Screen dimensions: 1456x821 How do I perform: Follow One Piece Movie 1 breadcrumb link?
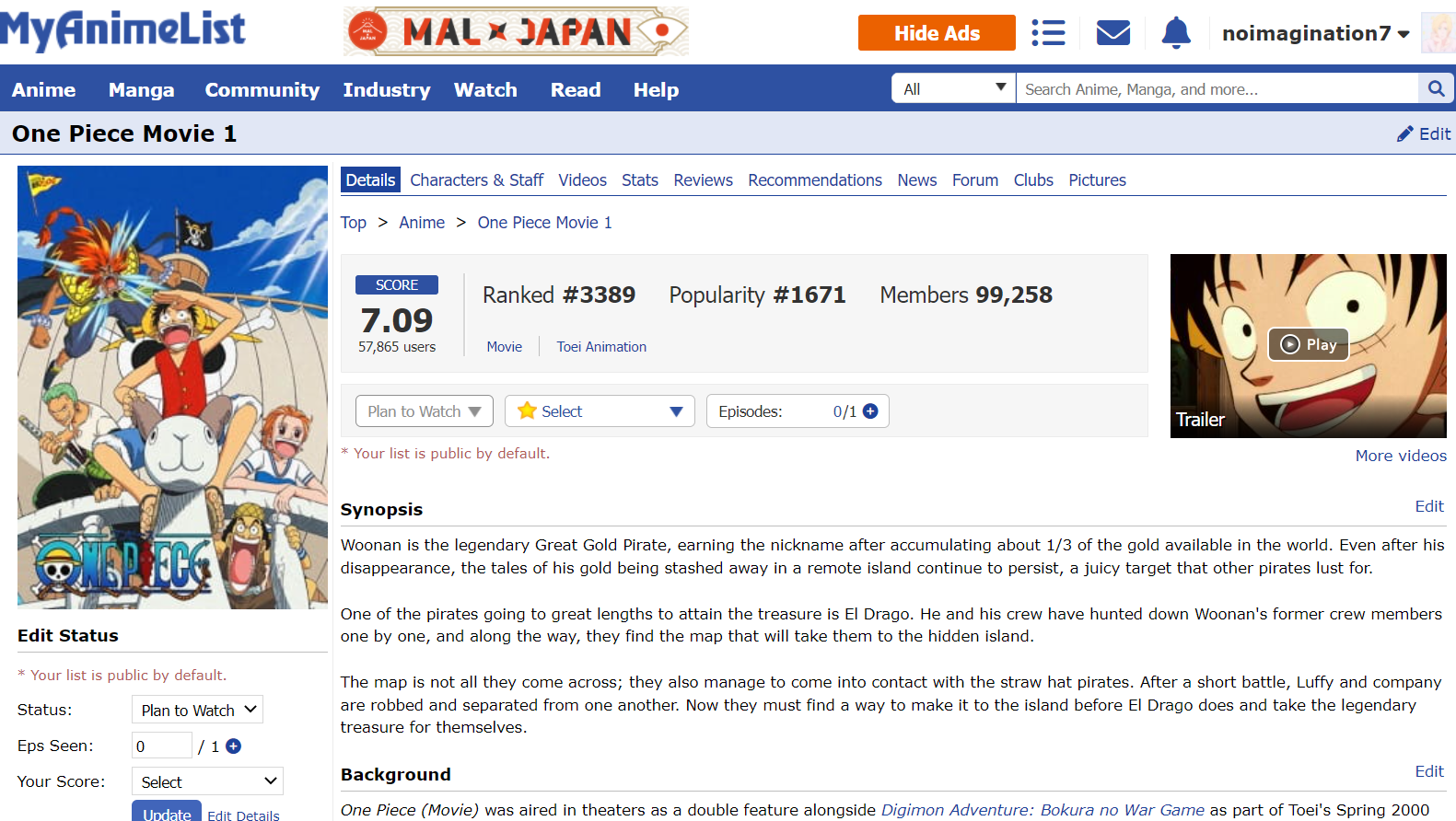544,223
